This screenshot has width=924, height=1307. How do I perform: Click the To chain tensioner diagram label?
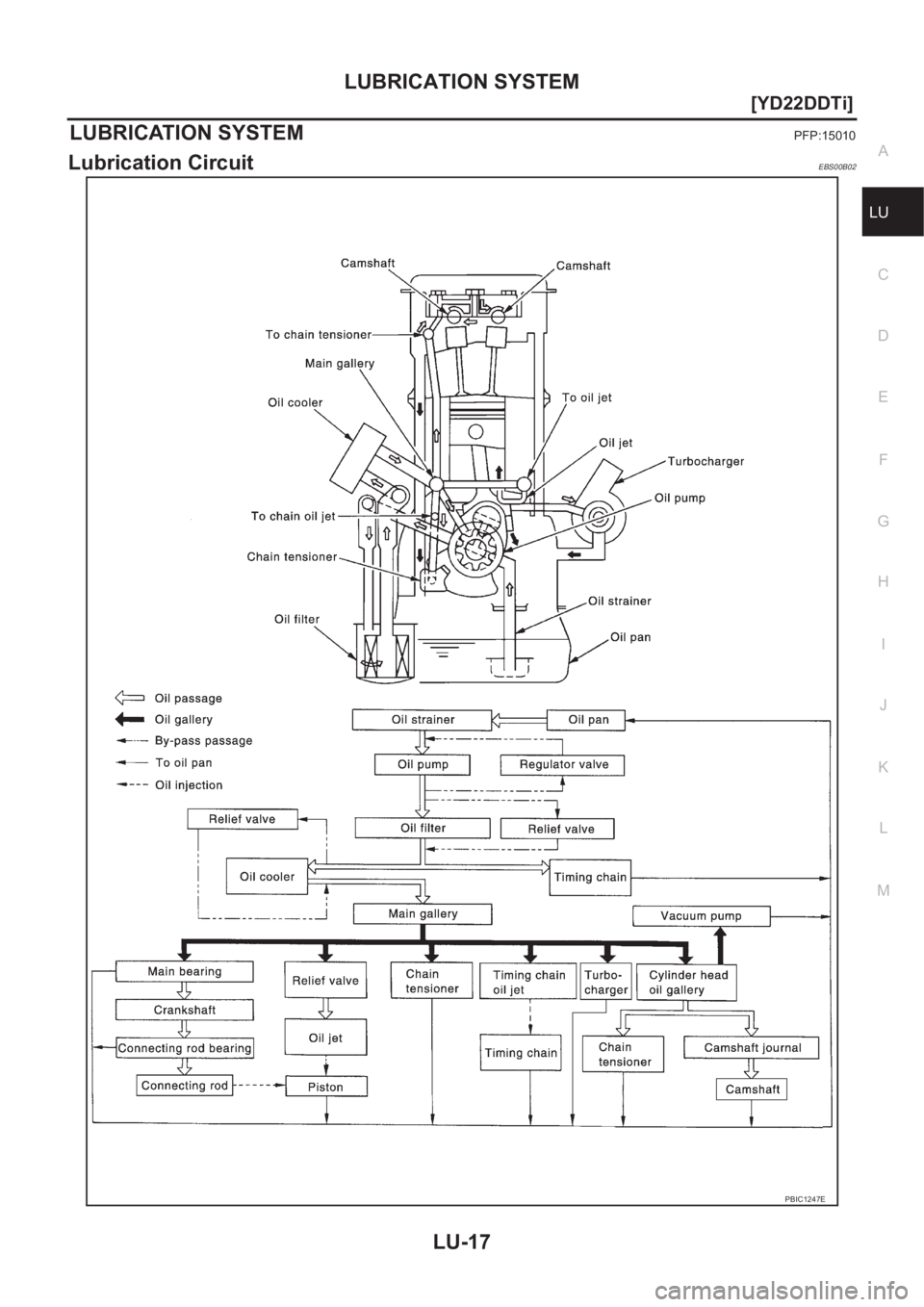coord(318,335)
